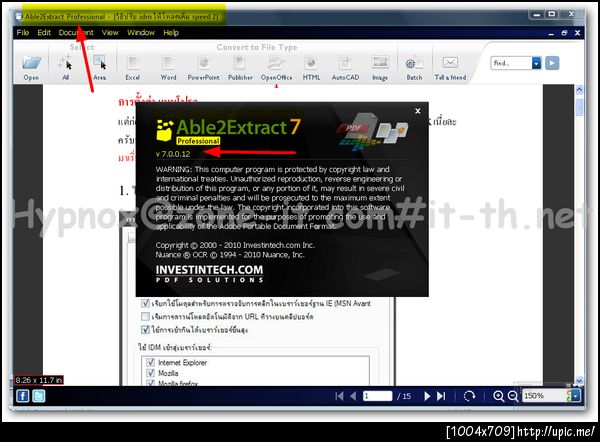Convert to PowerPoint from the toolbar
Viewport: 600px width, 442px height.
click(x=203, y=67)
